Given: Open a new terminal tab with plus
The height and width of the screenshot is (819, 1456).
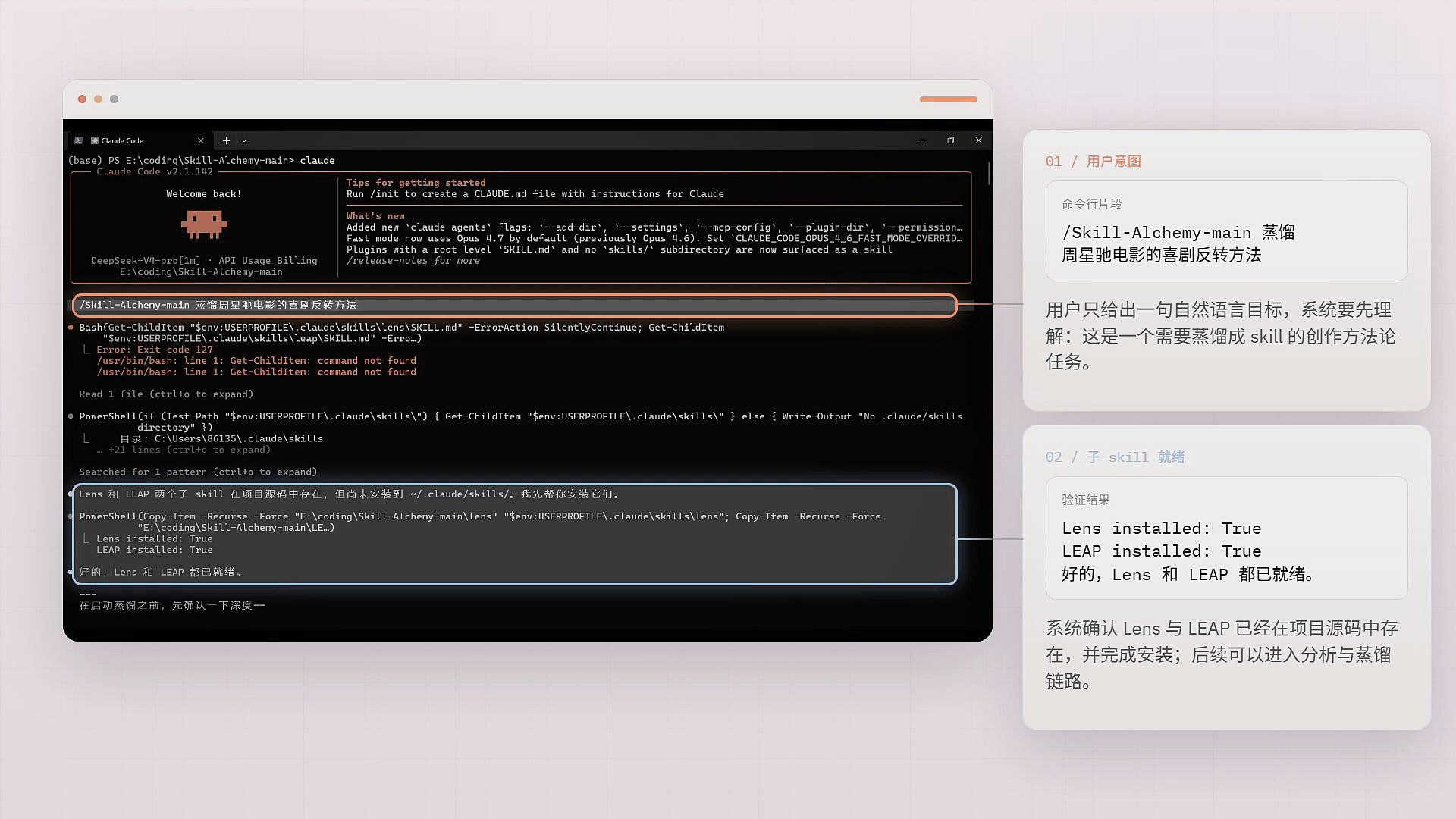Looking at the screenshot, I should 226,140.
